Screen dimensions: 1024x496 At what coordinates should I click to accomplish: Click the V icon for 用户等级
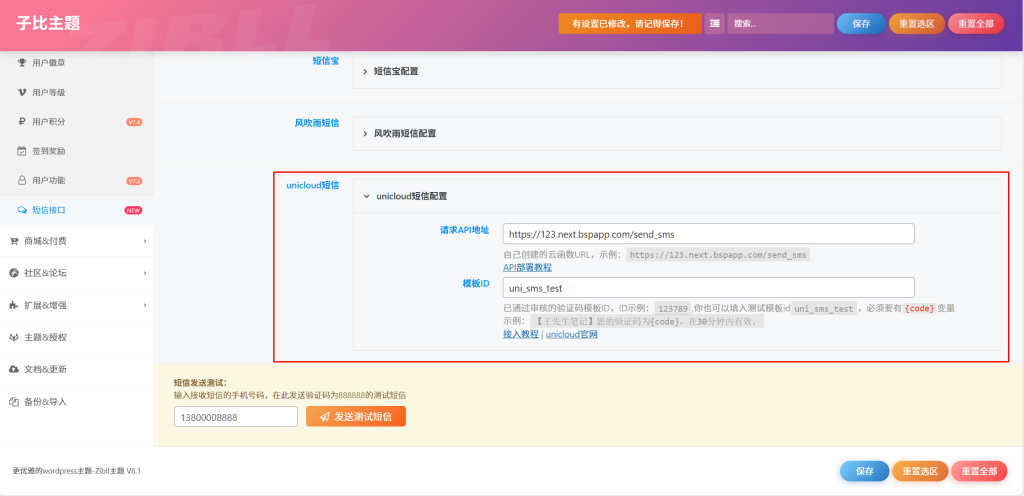[22, 92]
